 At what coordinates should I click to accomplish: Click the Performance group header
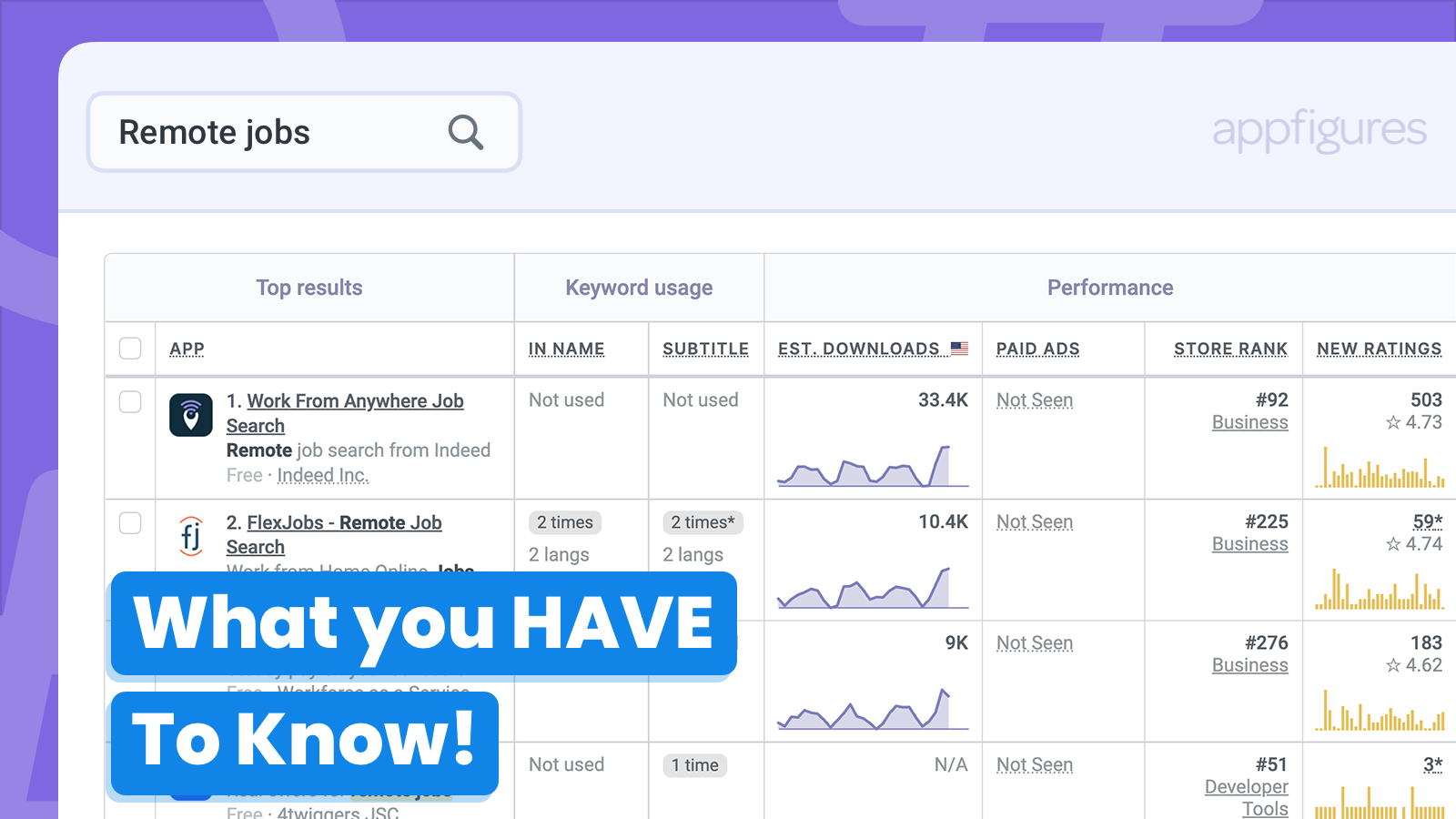point(1110,288)
